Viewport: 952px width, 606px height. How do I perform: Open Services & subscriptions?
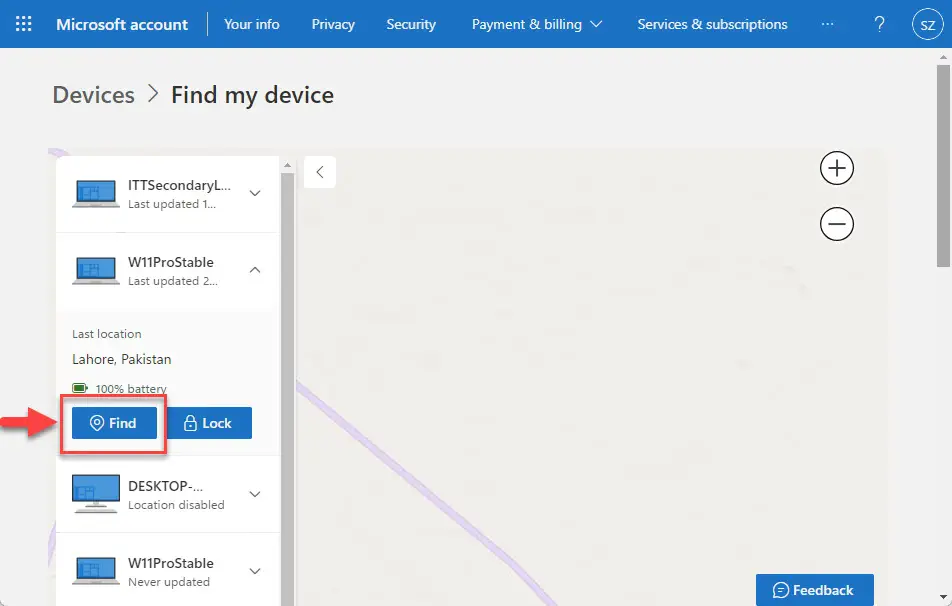pos(712,24)
